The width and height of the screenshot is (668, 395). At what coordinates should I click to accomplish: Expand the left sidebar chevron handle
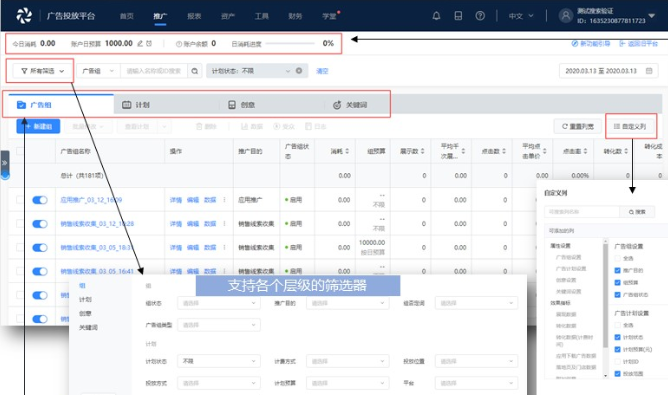coord(4,163)
